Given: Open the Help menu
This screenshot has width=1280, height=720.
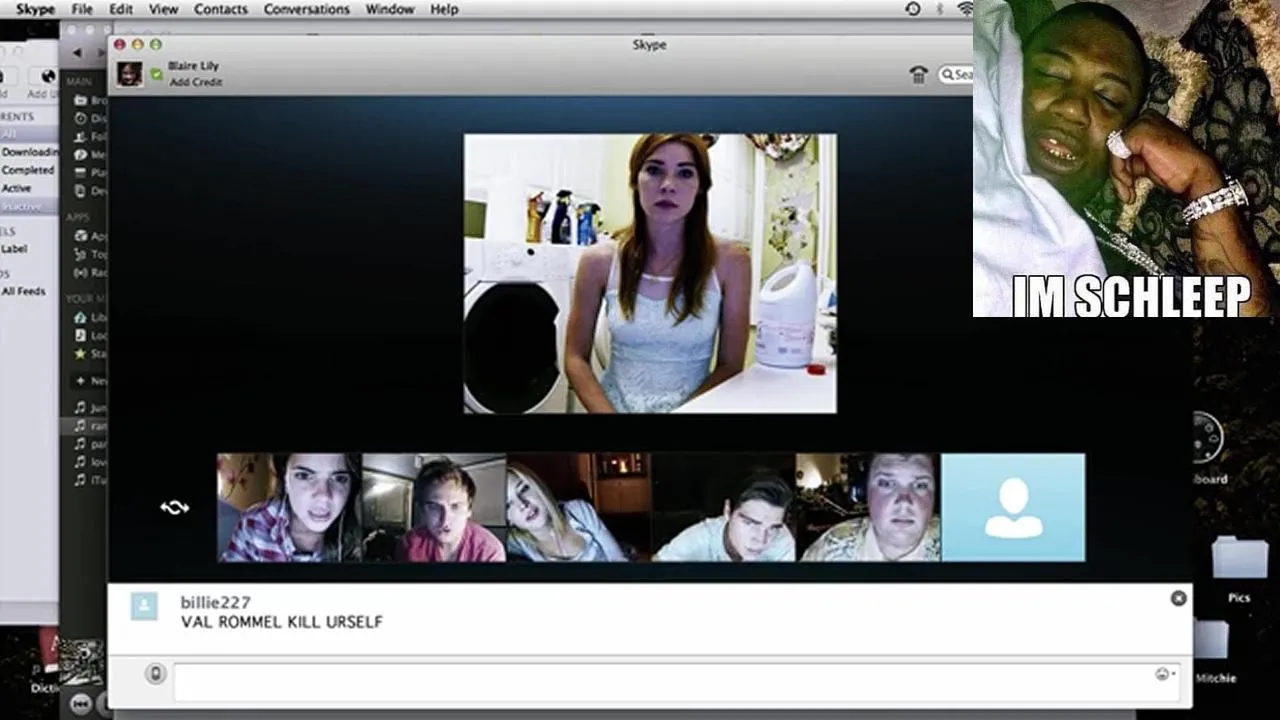Looking at the screenshot, I should click(x=444, y=9).
